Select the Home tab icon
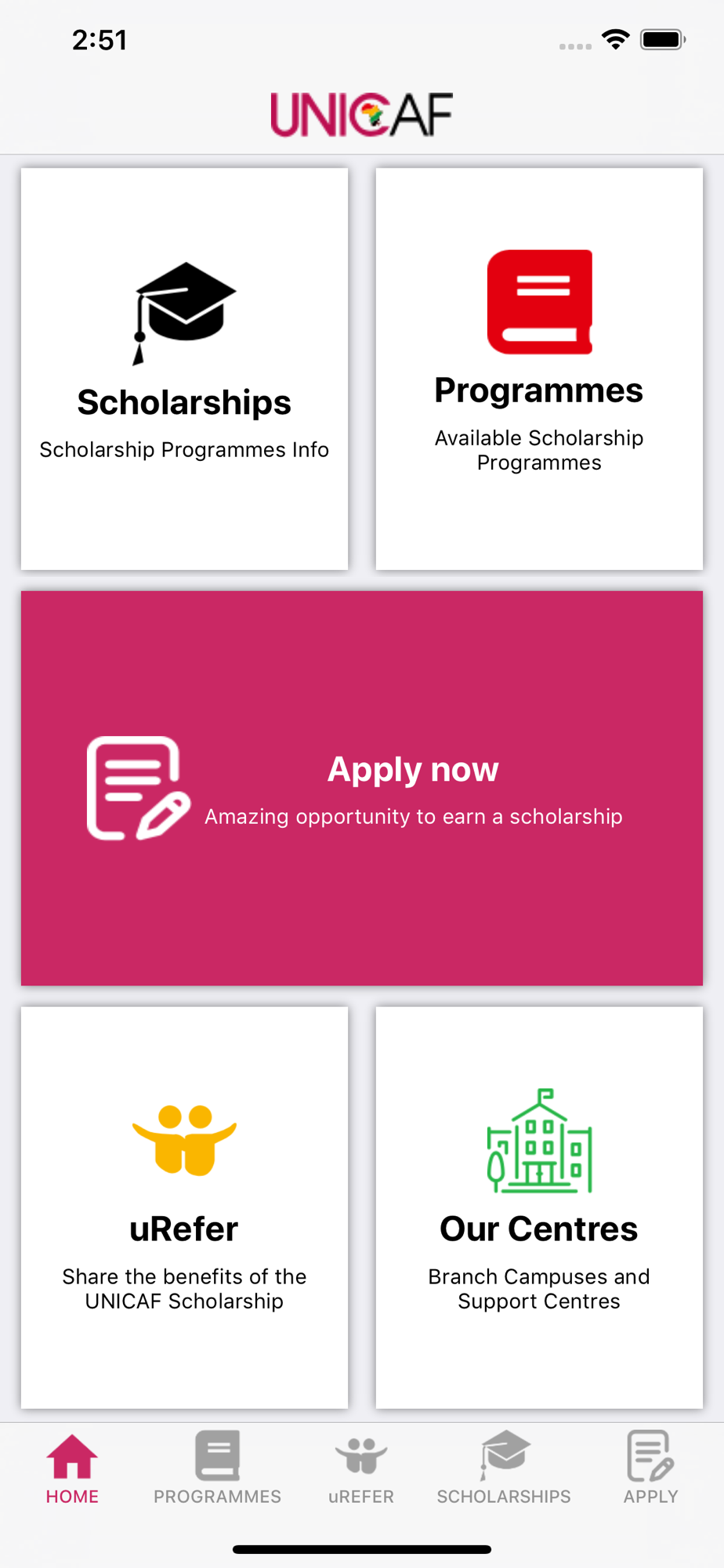The image size is (724, 1568). 72,1456
